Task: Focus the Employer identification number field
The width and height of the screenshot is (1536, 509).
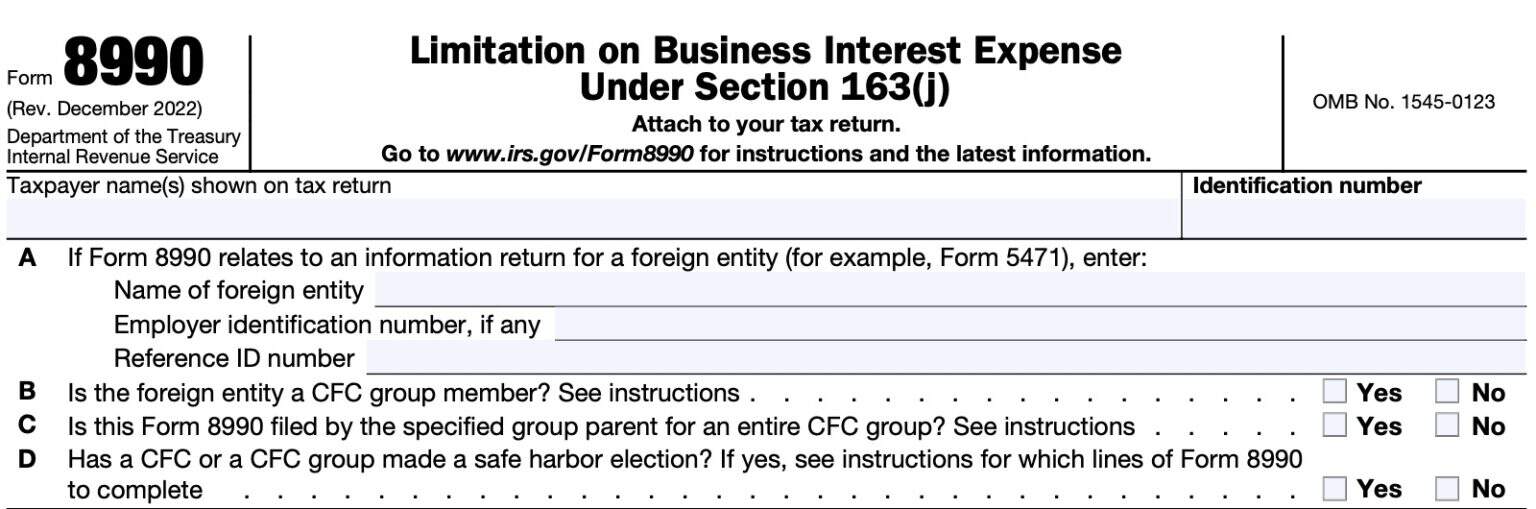Action: click(x=1038, y=324)
